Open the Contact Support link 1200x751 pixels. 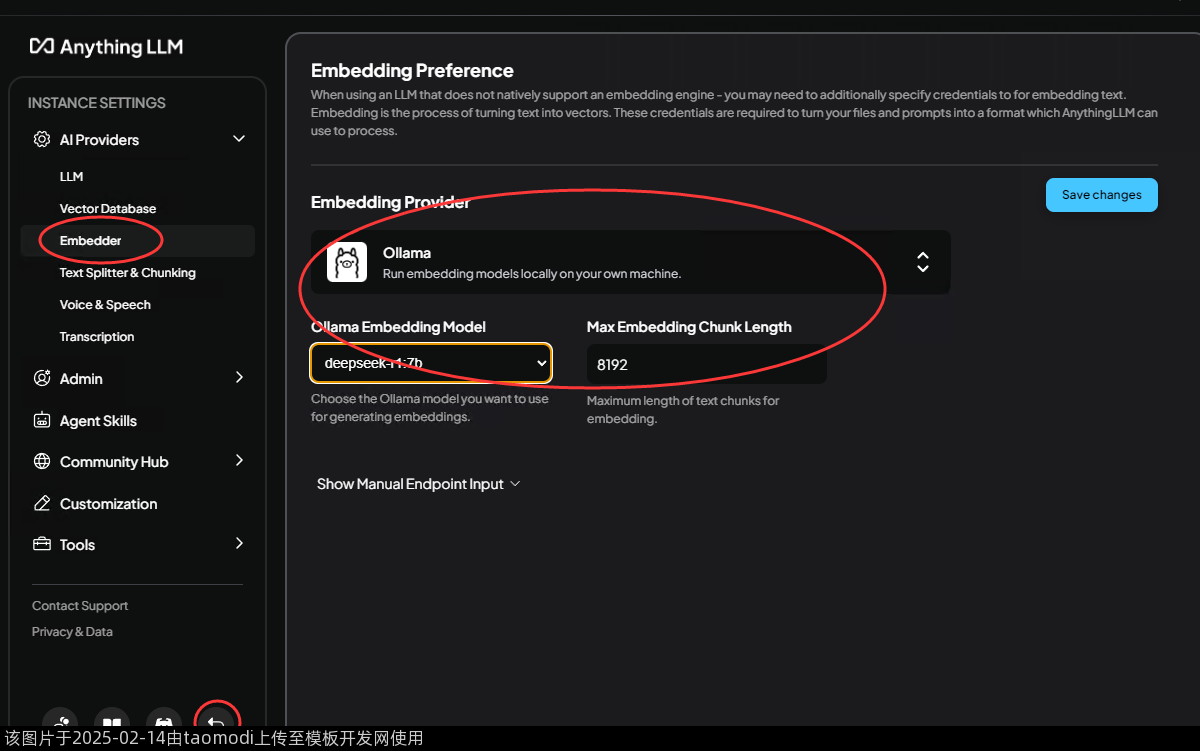80,606
